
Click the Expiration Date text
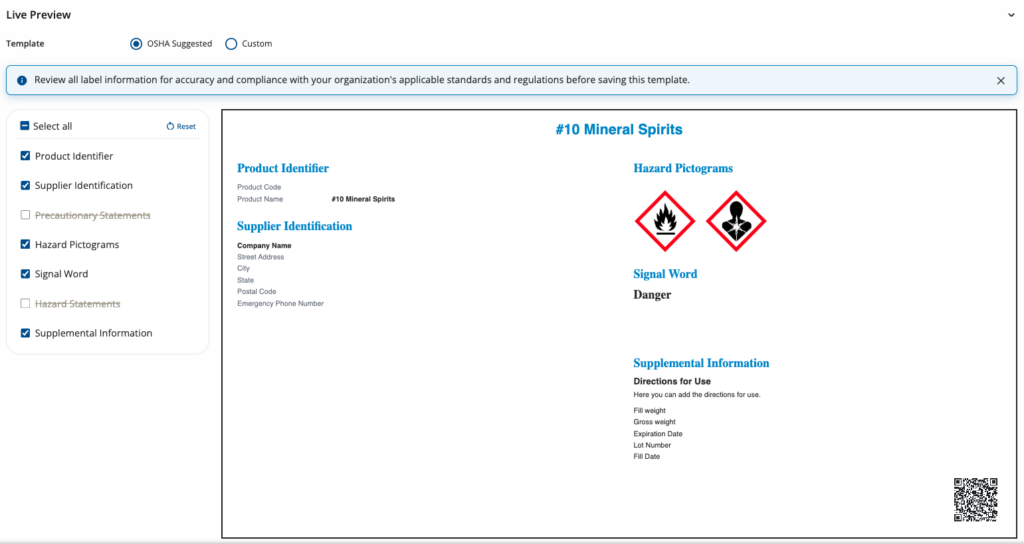658,434
